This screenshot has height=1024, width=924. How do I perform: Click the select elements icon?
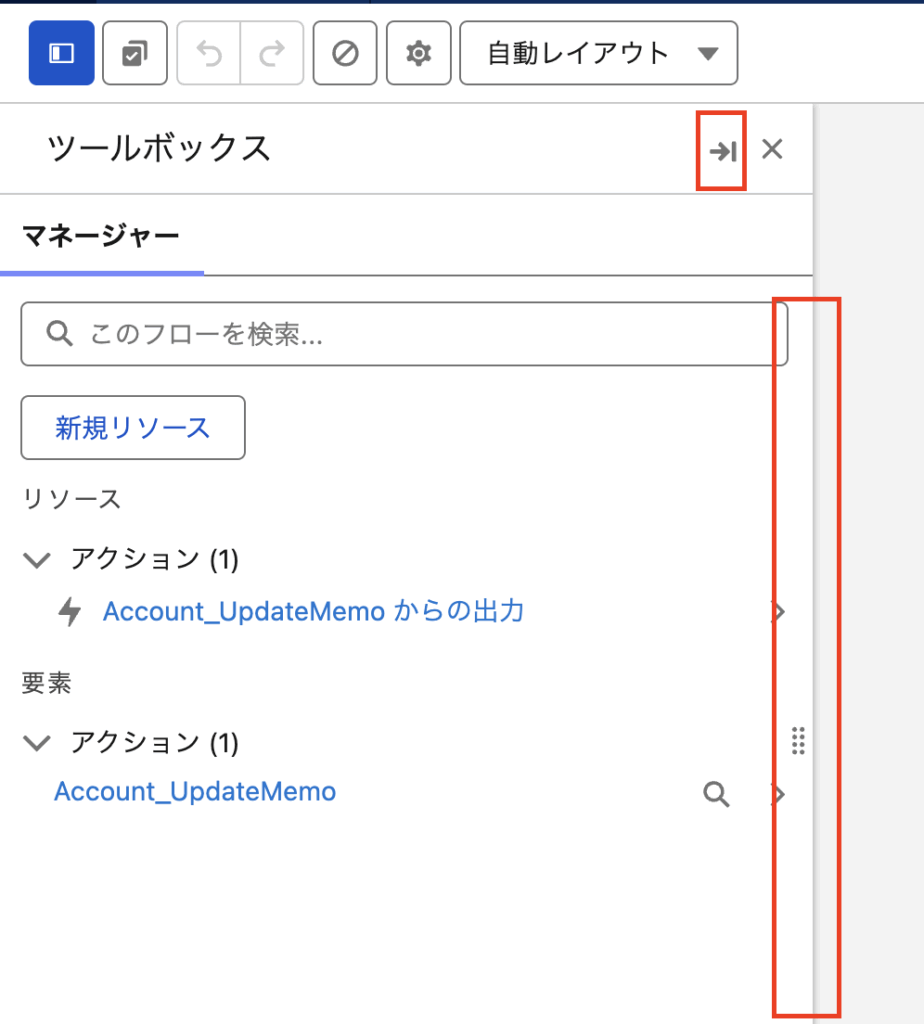pos(135,54)
